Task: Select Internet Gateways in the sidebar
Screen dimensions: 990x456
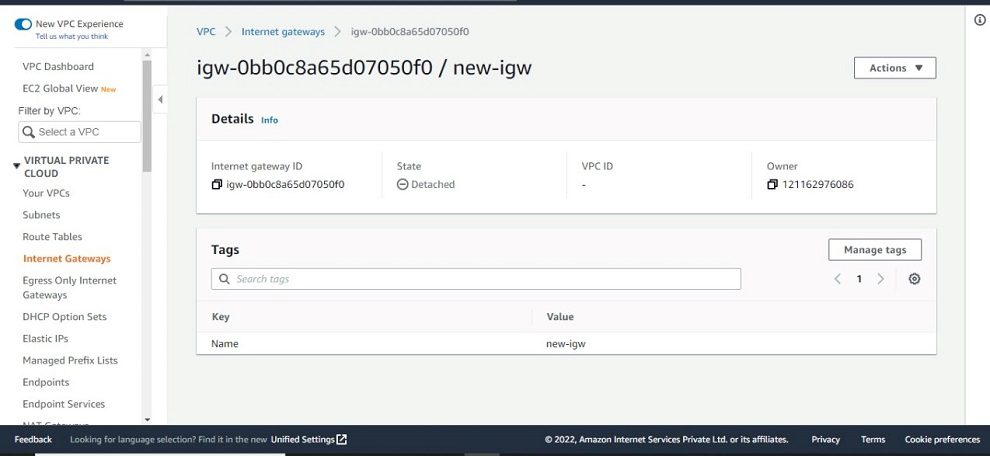Action: click(67, 258)
